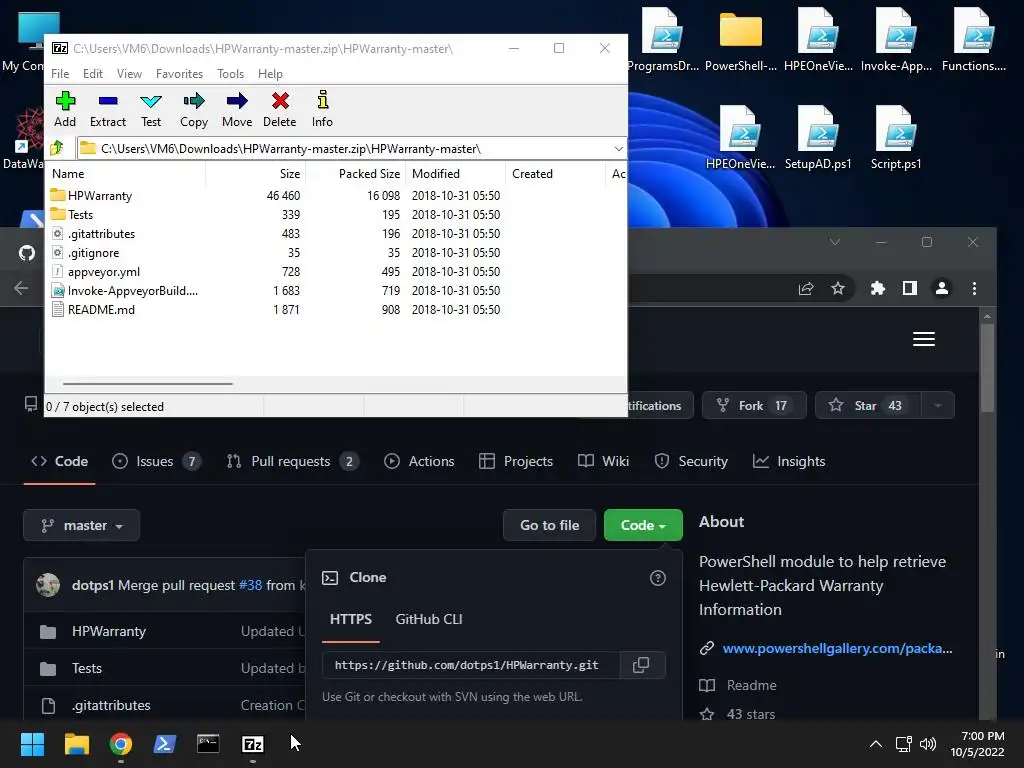Open File Explorer from the taskbar
1024x768 pixels.
pos(76,744)
